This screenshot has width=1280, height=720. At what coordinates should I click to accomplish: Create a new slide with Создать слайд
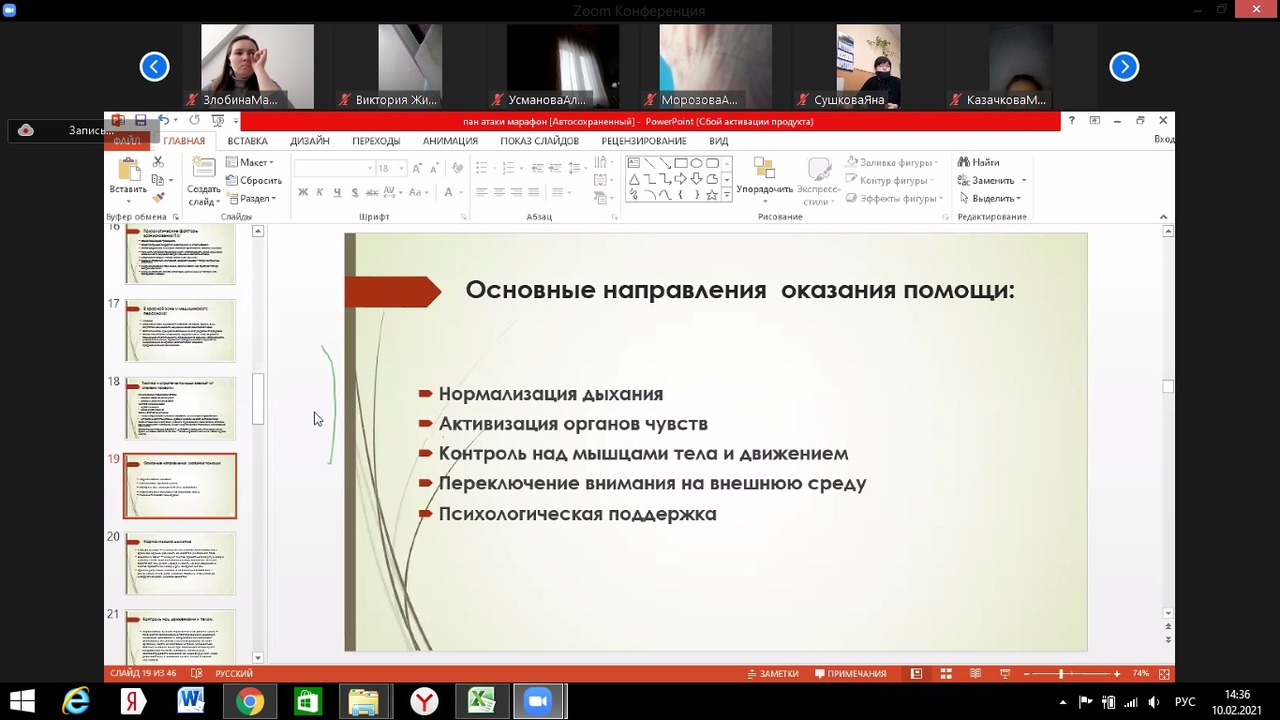pos(204,172)
